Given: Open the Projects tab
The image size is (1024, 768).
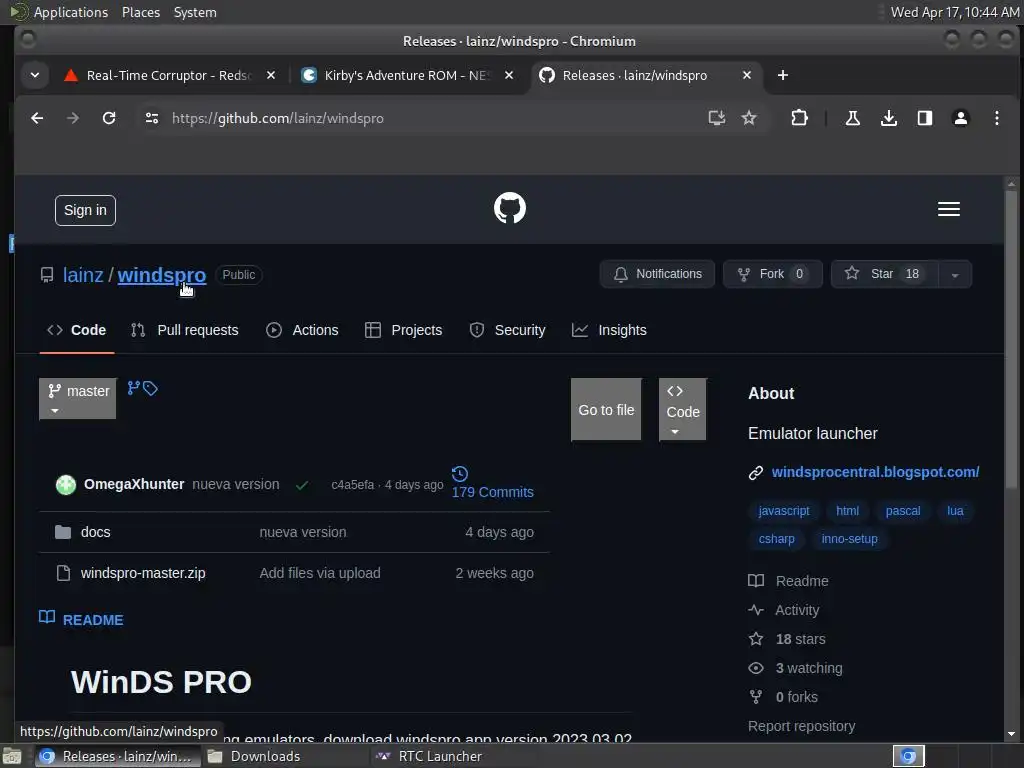Looking at the screenshot, I should (x=404, y=330).
